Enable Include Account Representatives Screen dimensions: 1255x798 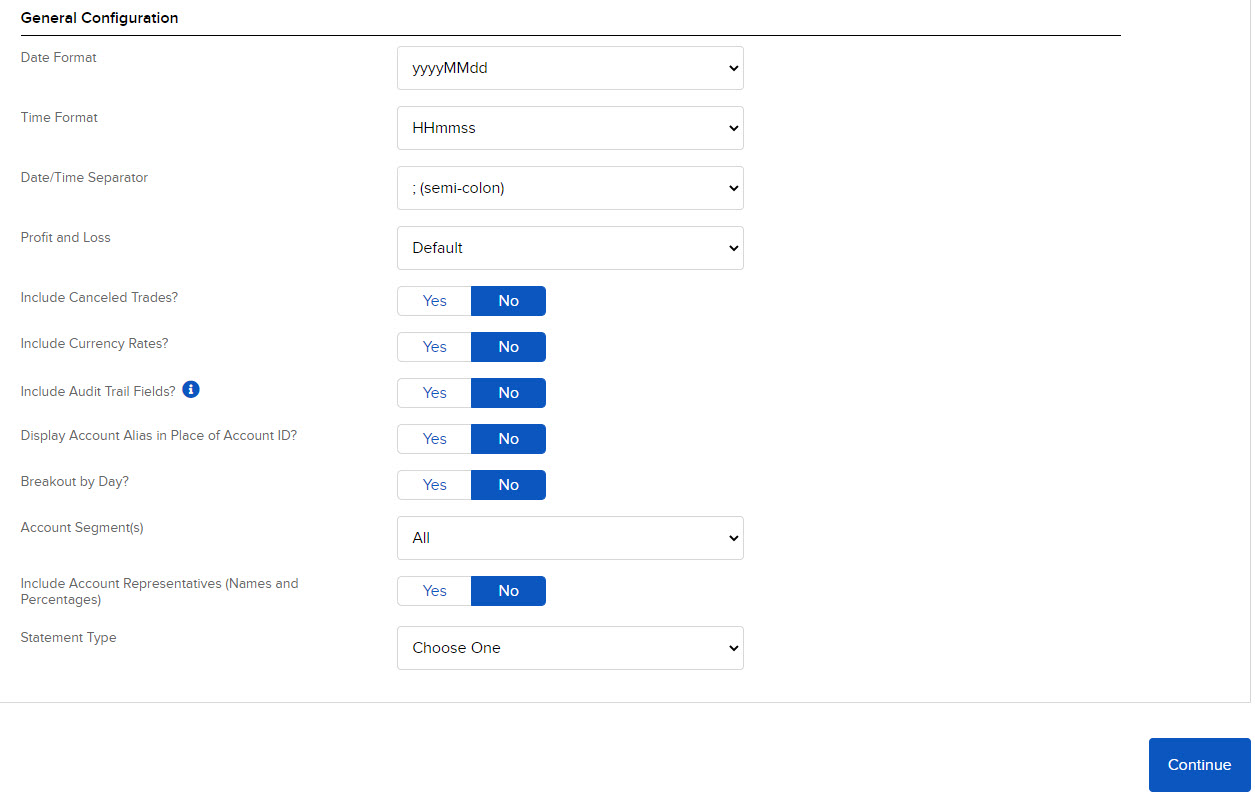pos(434,591)
